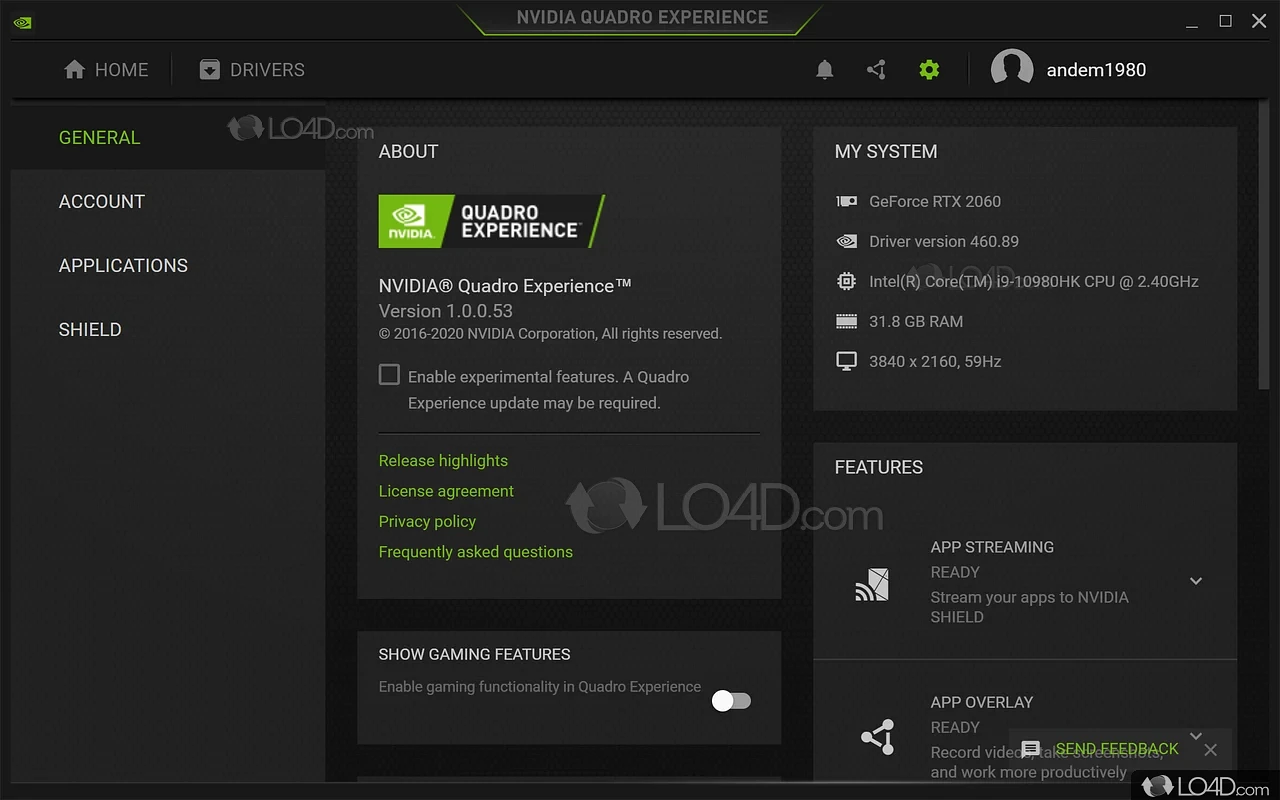
Task: Open the Drivers tab
Action: pyautogui.click(x=252, y=70)
